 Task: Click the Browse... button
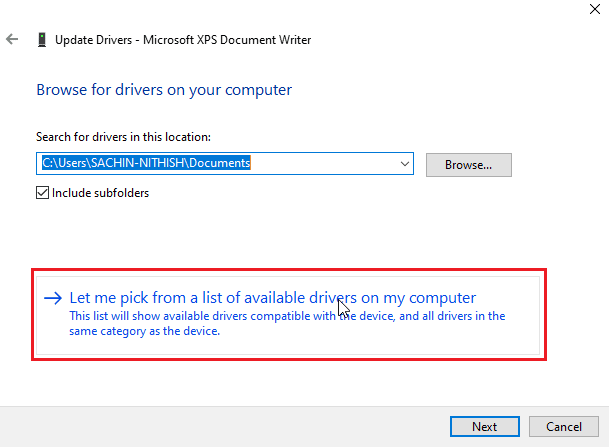click(x=468, y=164)
